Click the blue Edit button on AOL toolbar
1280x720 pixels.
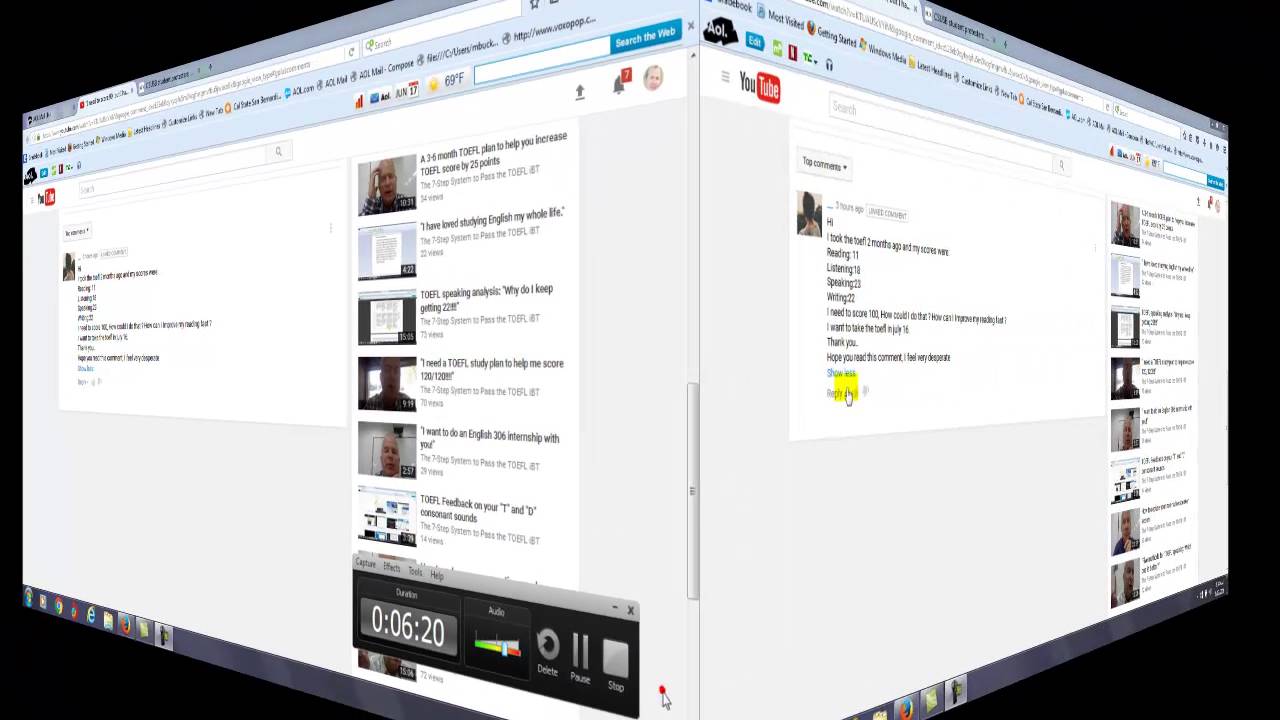pyautogui.click(x=755, y=41)
